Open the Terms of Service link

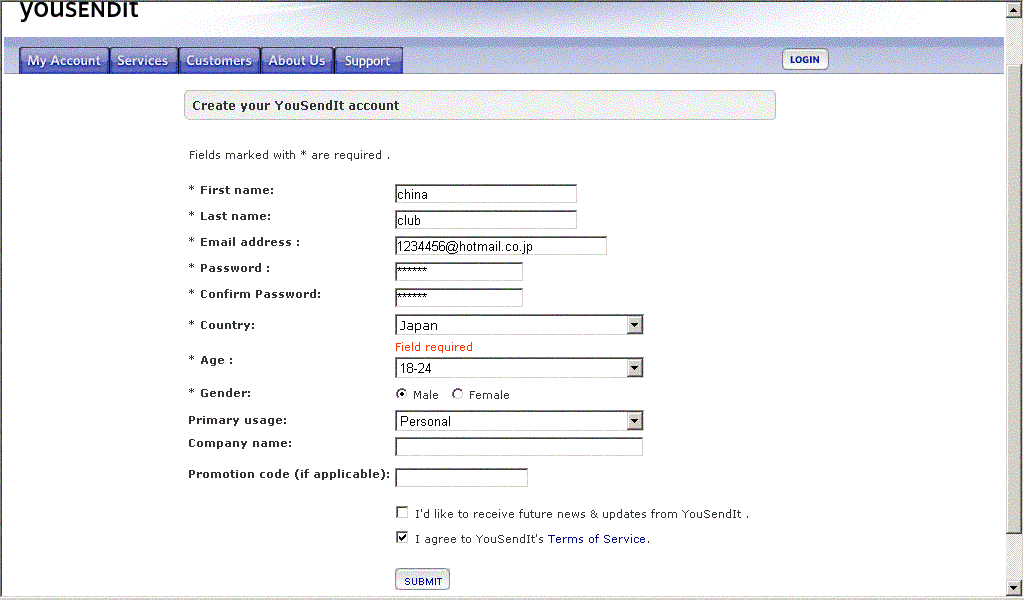(597, 539)
